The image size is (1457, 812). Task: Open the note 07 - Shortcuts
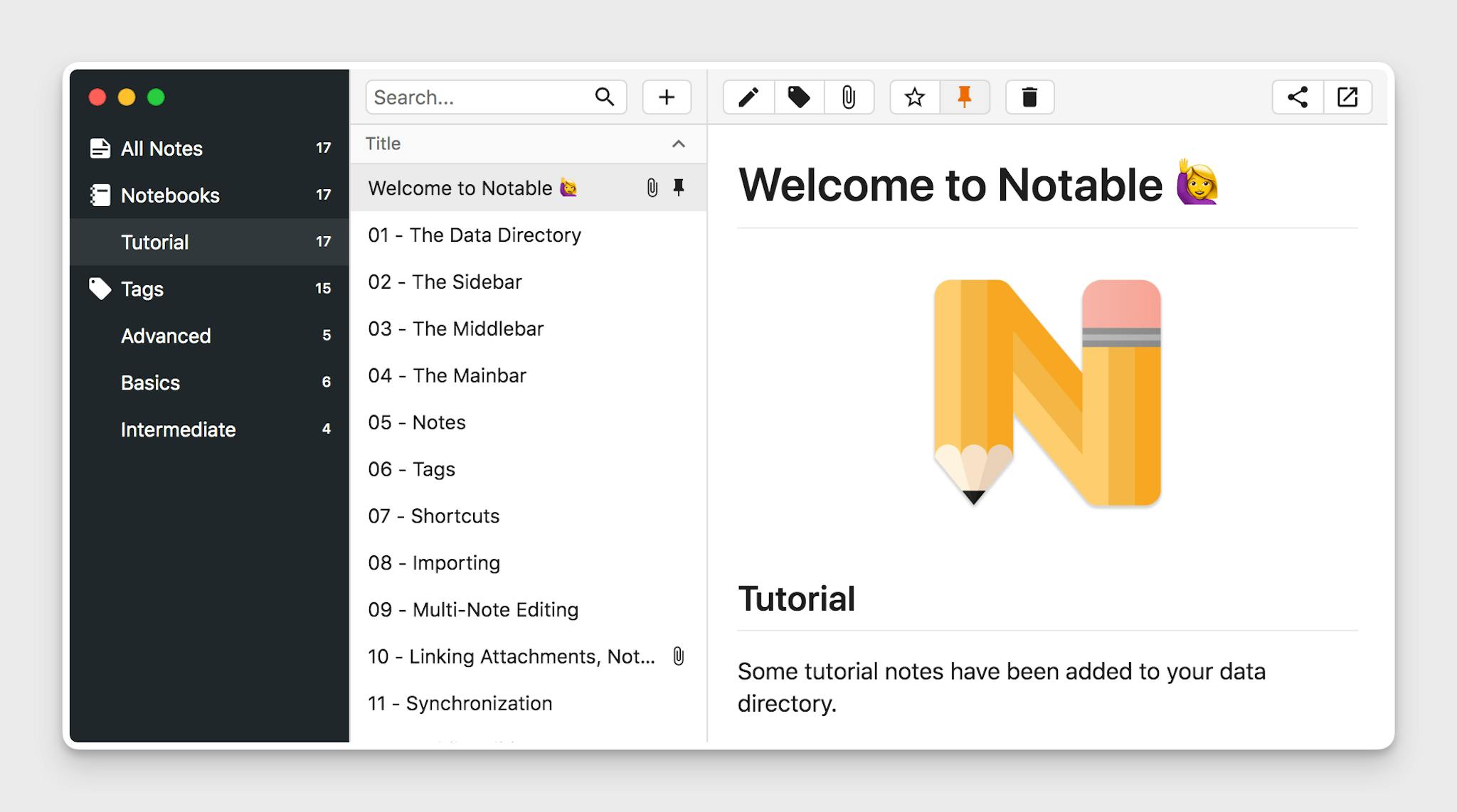(433, 515)
